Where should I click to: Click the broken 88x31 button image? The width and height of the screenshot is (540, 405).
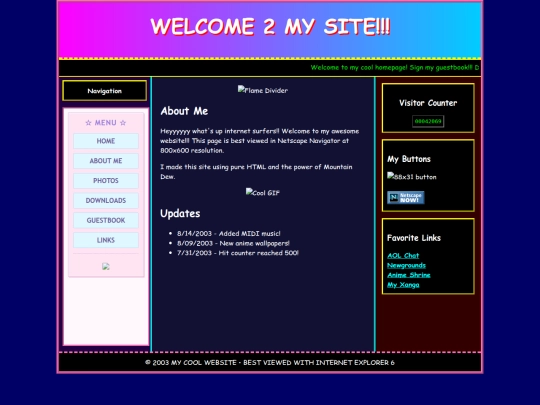point(412,177)
